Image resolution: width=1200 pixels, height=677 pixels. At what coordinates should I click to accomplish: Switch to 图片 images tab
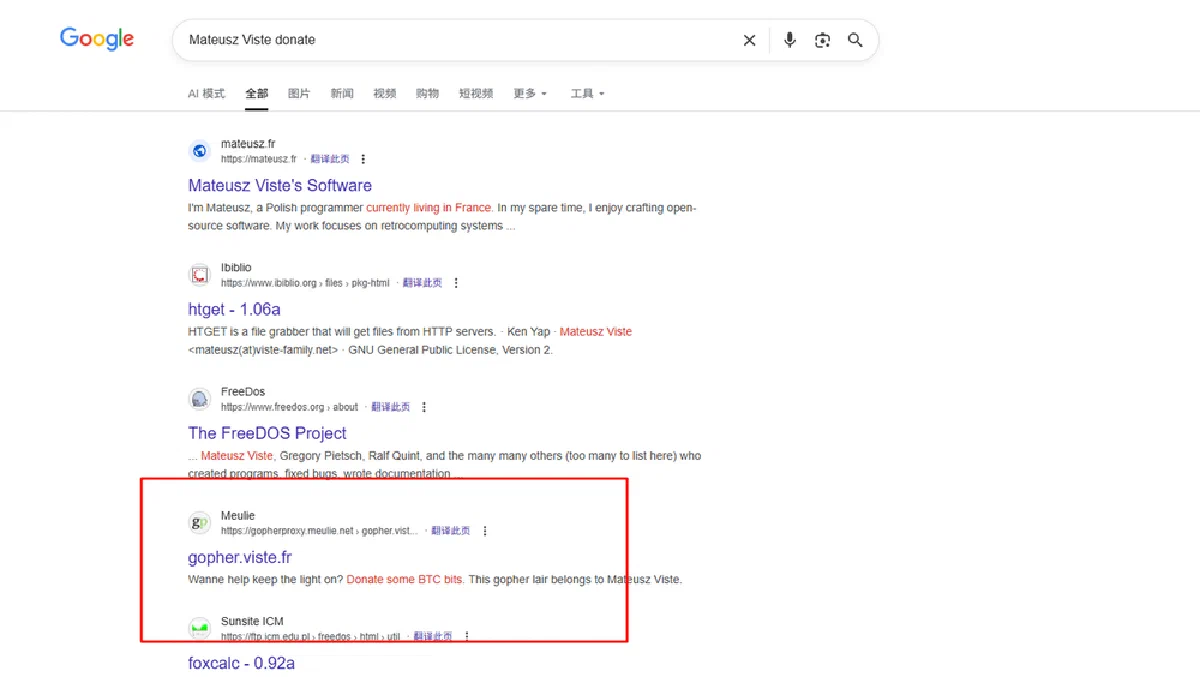299,93
